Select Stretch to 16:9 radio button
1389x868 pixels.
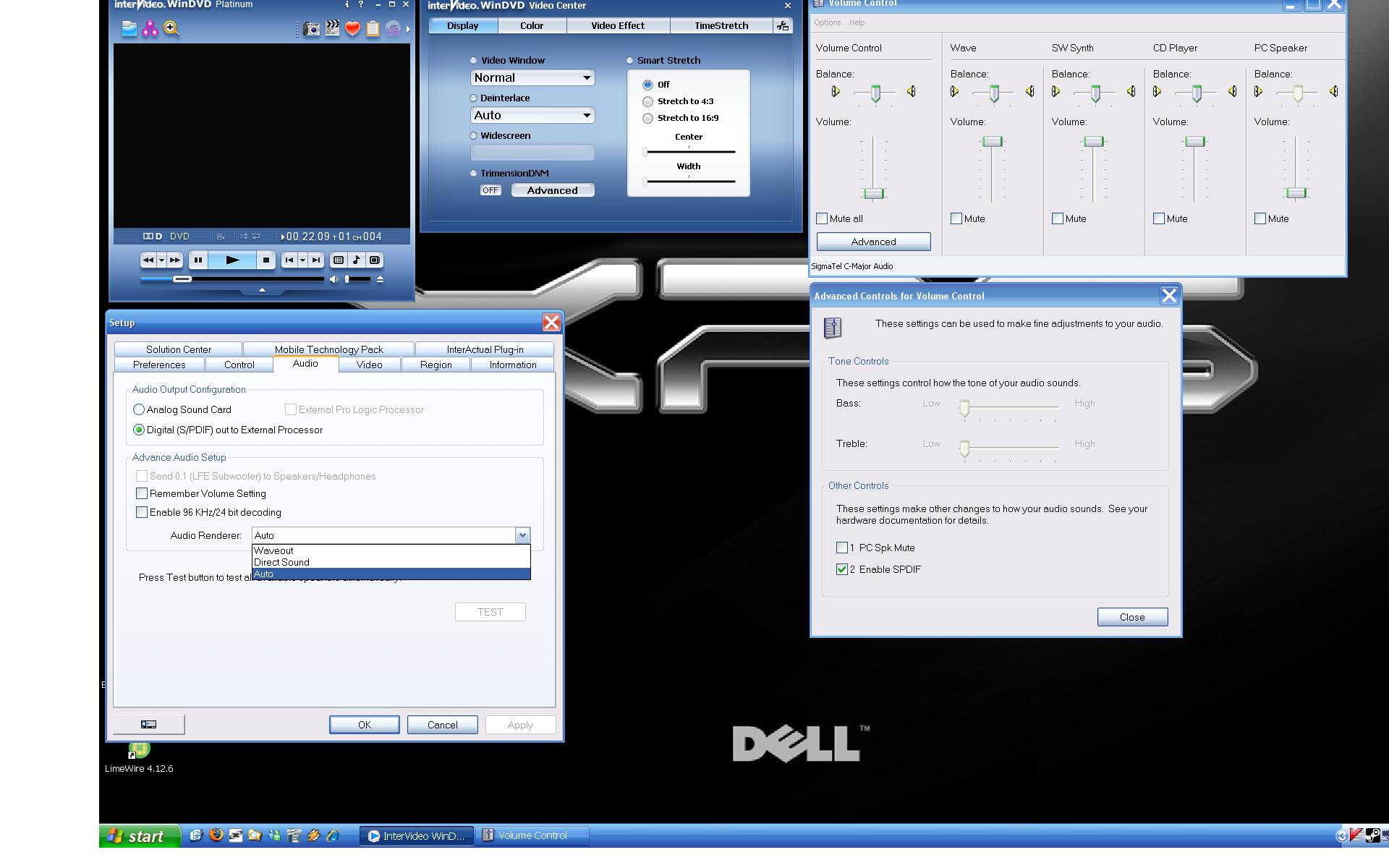648,118
